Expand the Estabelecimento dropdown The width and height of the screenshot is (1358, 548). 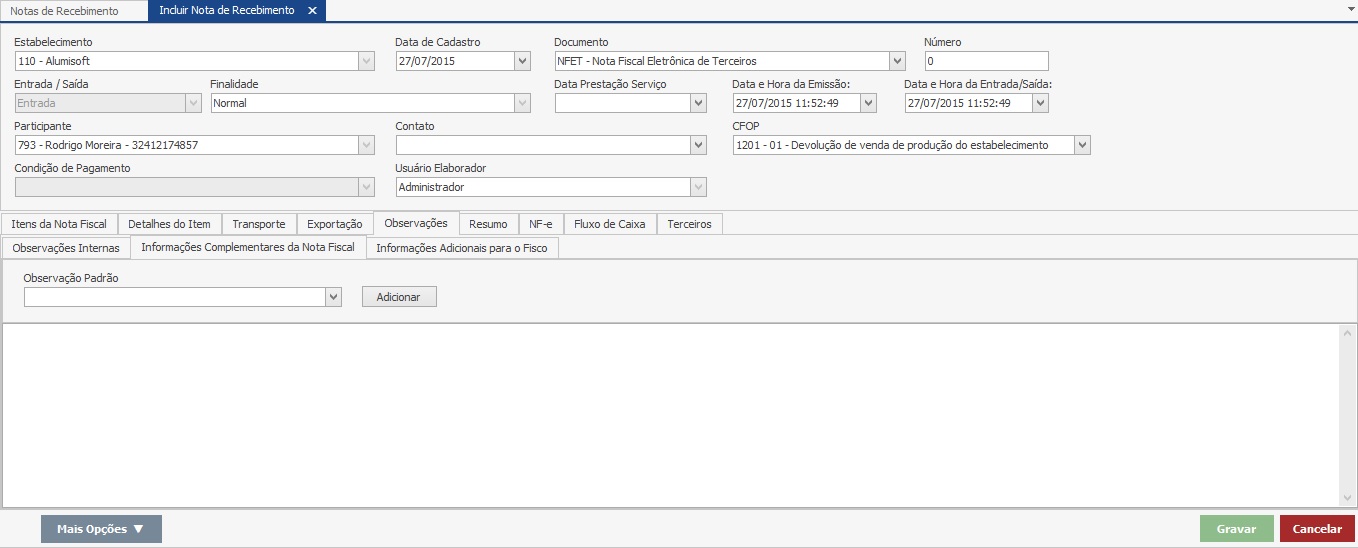pos(366,61)
